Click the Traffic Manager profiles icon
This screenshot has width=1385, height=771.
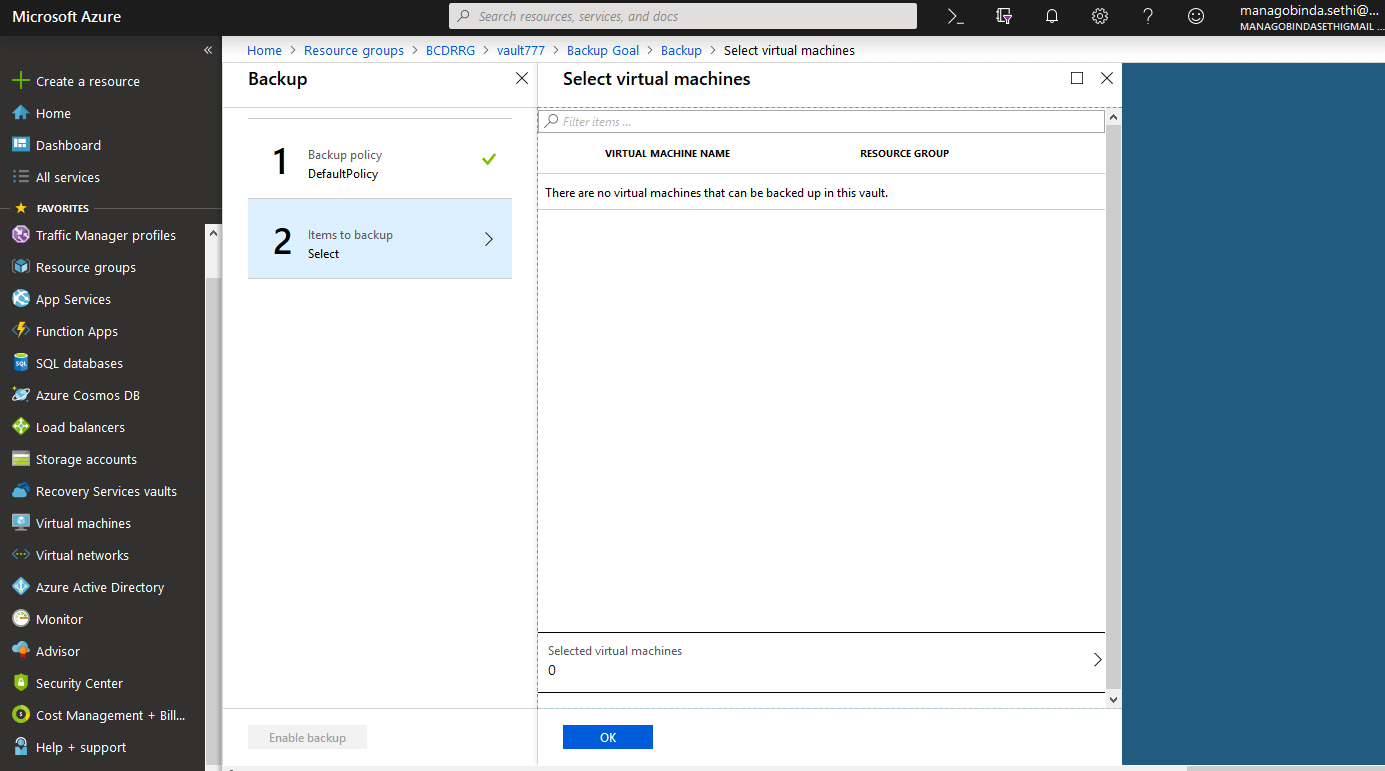[20, 235]
